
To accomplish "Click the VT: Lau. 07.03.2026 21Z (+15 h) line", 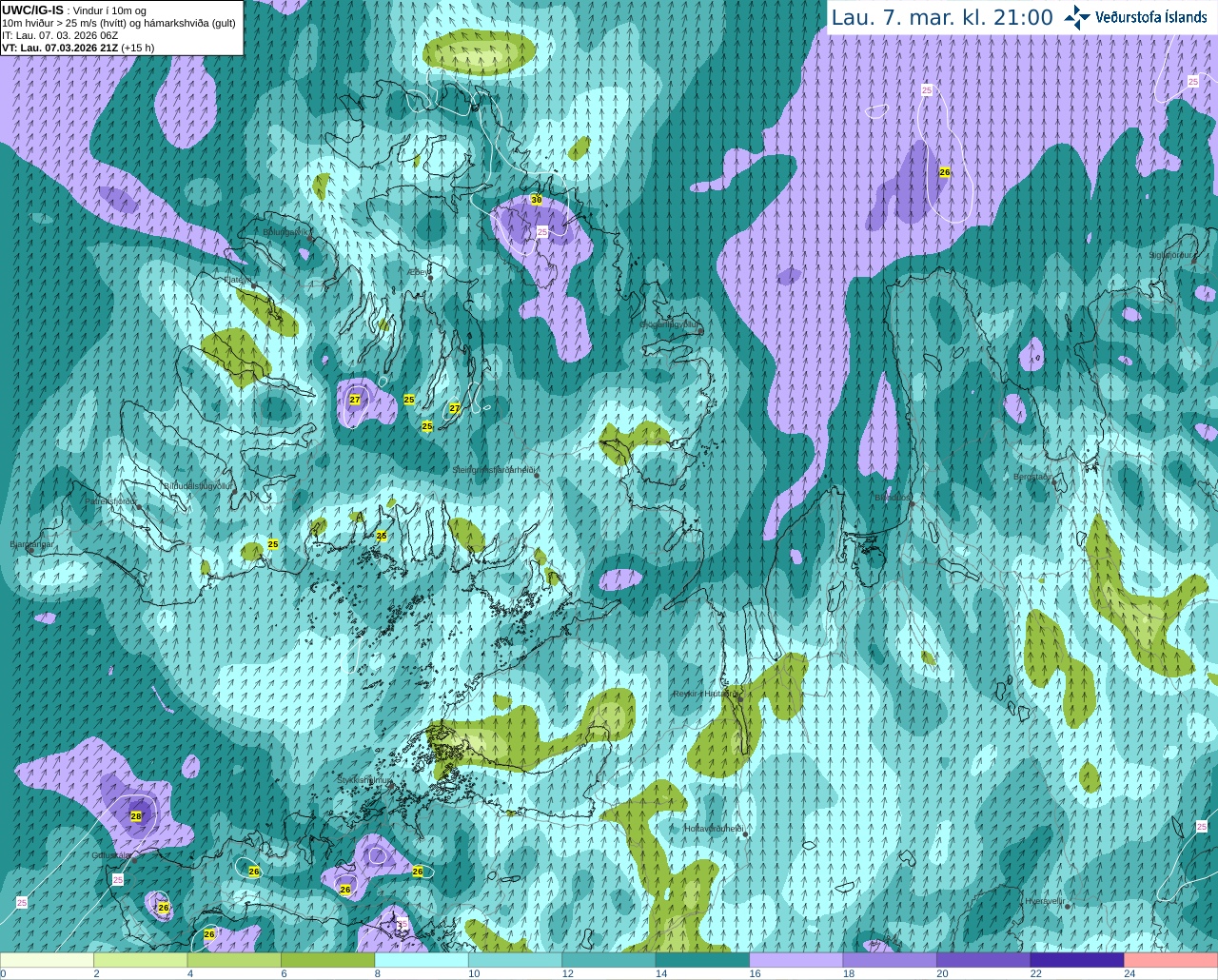I will coord(78,48).
